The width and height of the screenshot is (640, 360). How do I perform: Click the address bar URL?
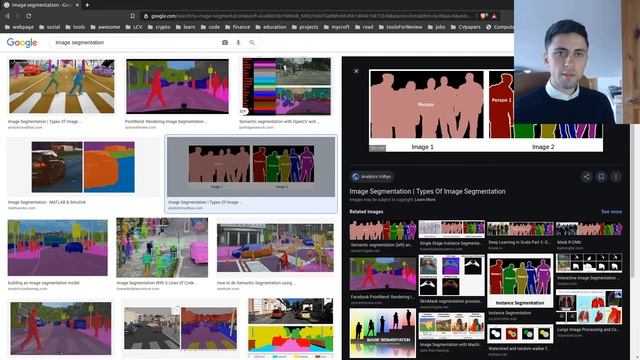(x=310, y=16)
